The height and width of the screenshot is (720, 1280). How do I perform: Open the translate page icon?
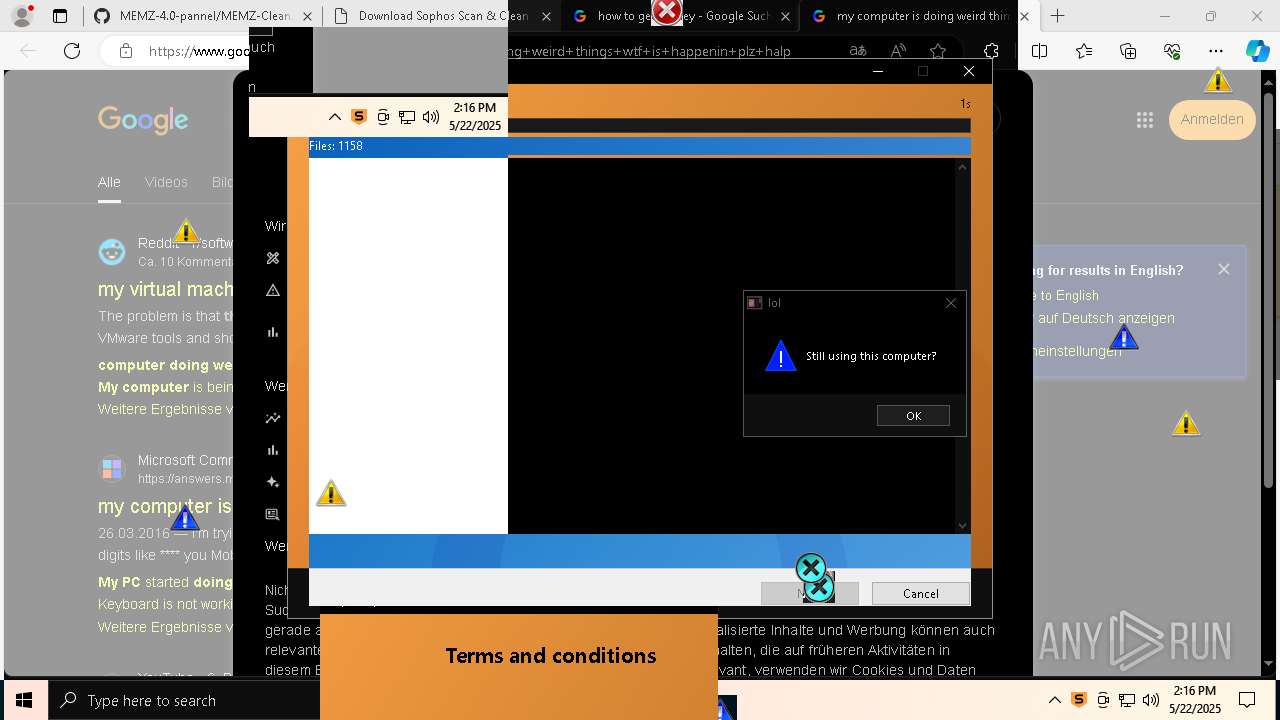click(858, 51)
